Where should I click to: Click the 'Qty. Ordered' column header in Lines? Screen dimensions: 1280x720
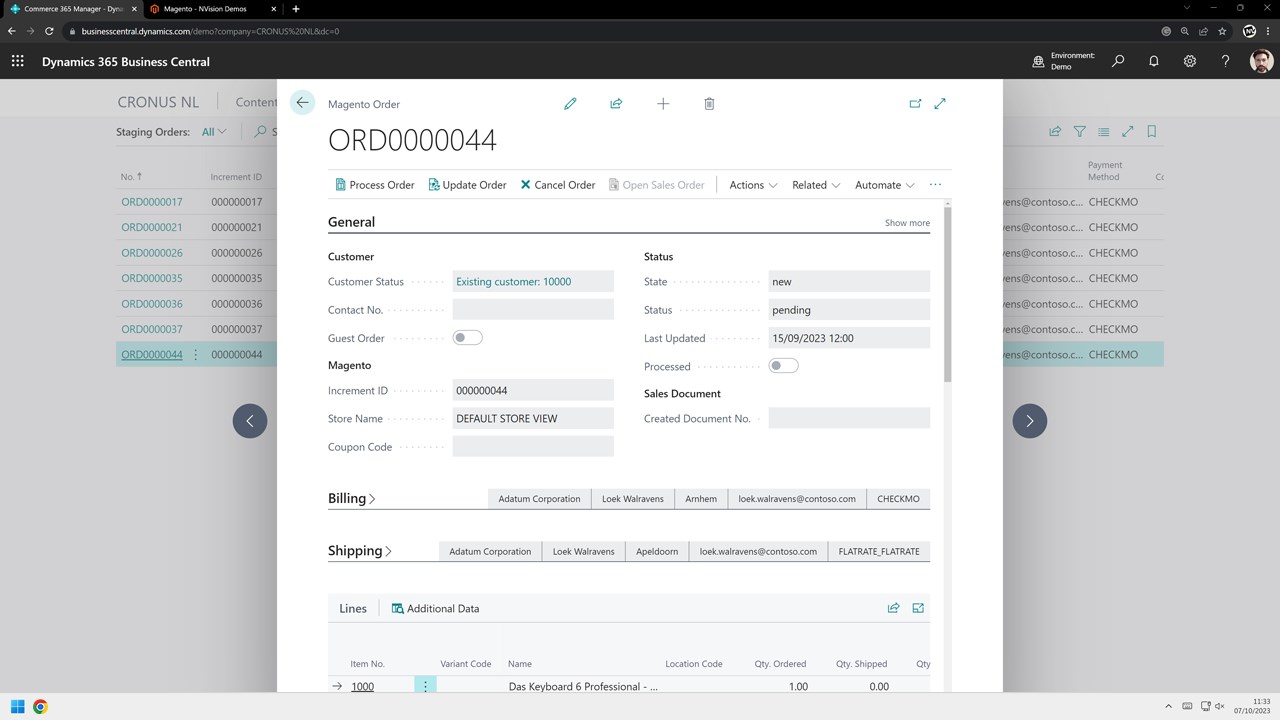[780, 664]
